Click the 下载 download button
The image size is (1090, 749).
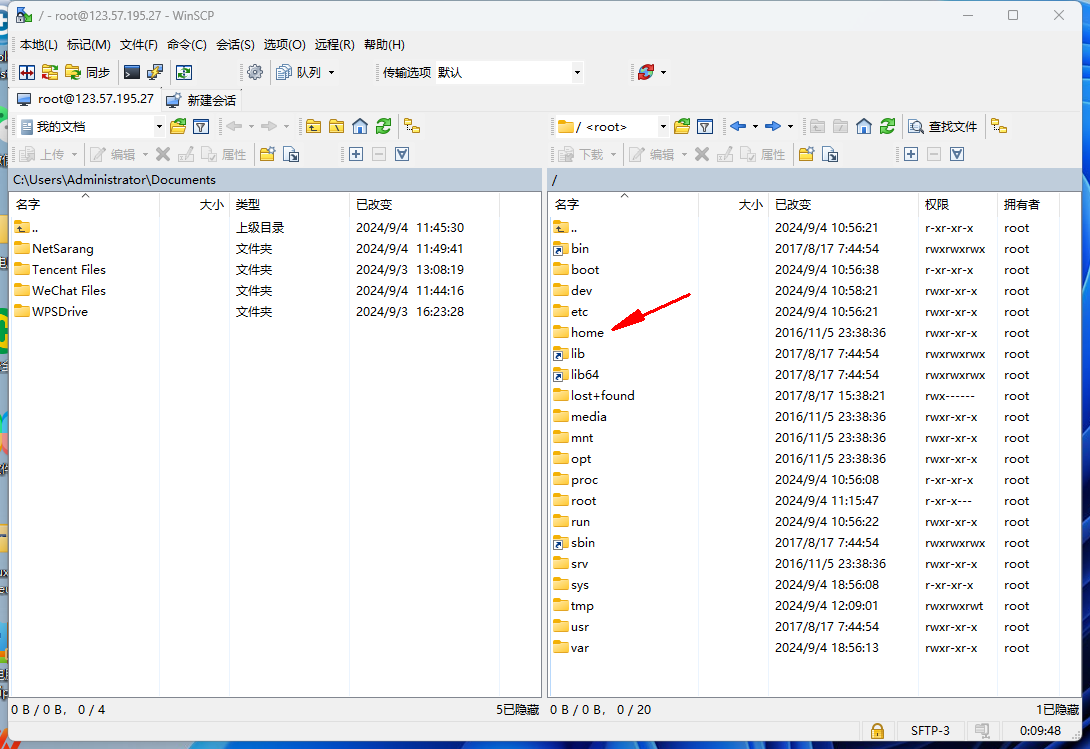click(x=581, y=154)
